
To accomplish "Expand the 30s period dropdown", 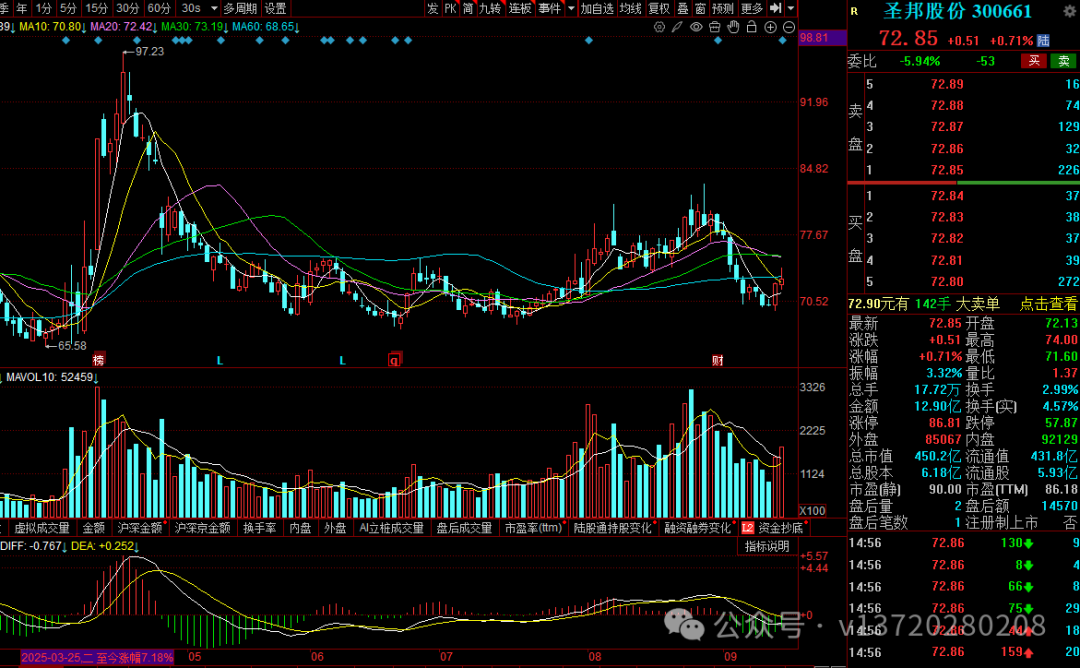I will (214, 8).
